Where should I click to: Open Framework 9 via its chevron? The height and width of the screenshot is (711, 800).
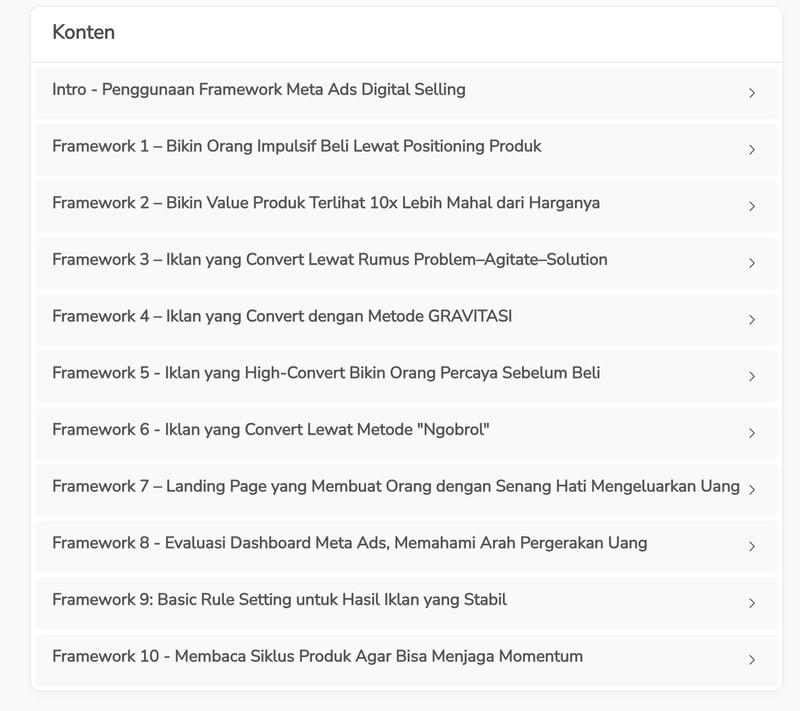pos(752,603)
